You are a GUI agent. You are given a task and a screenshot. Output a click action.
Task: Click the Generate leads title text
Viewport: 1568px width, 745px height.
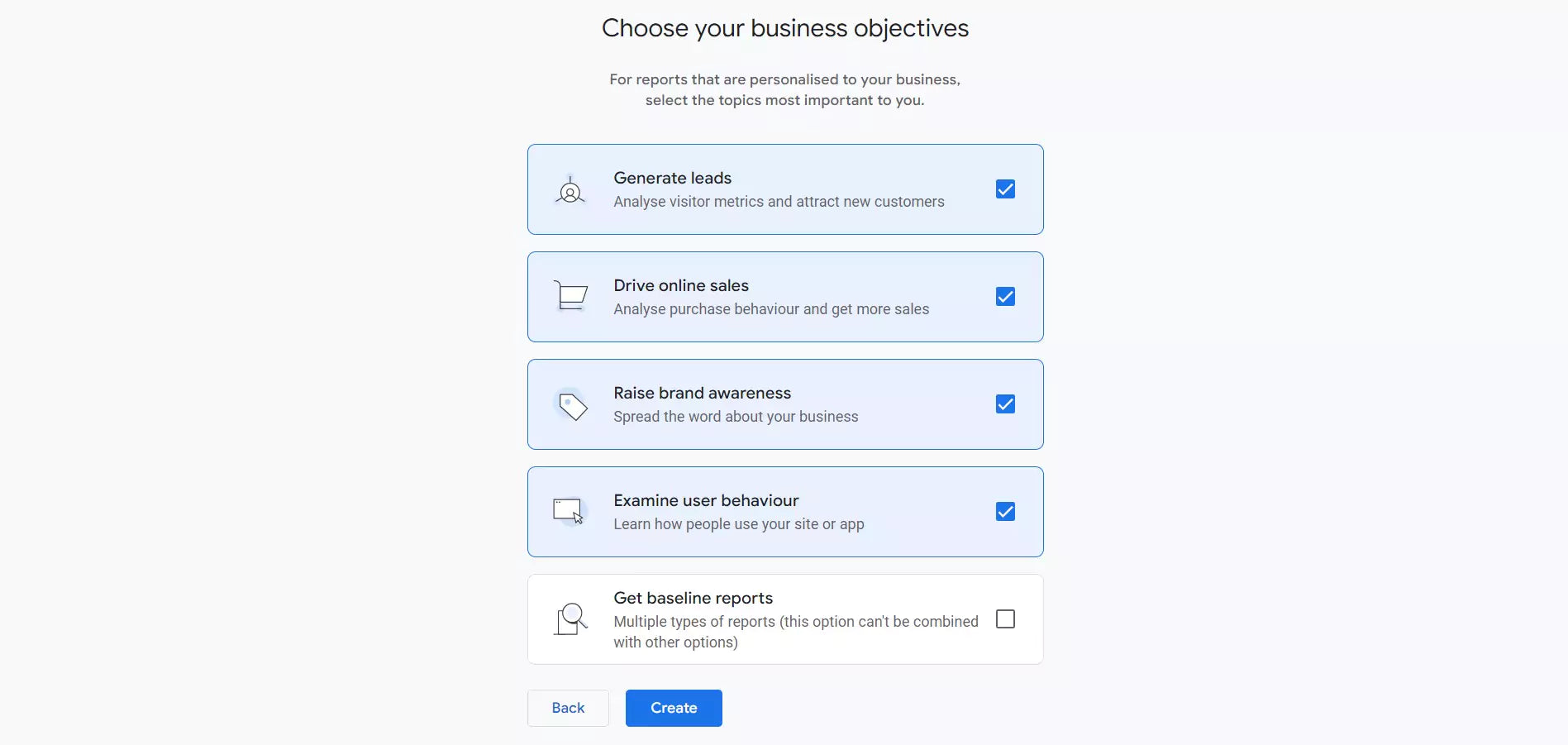tap(672, 178)
